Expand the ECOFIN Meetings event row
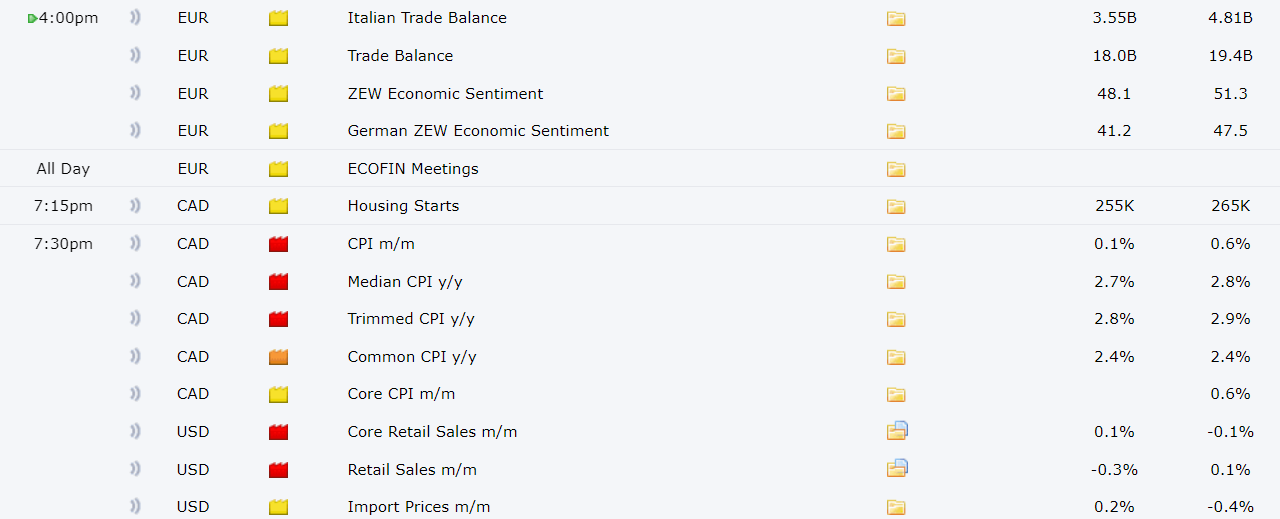Screen dimensions: 1280x519 tap(640, 168)
